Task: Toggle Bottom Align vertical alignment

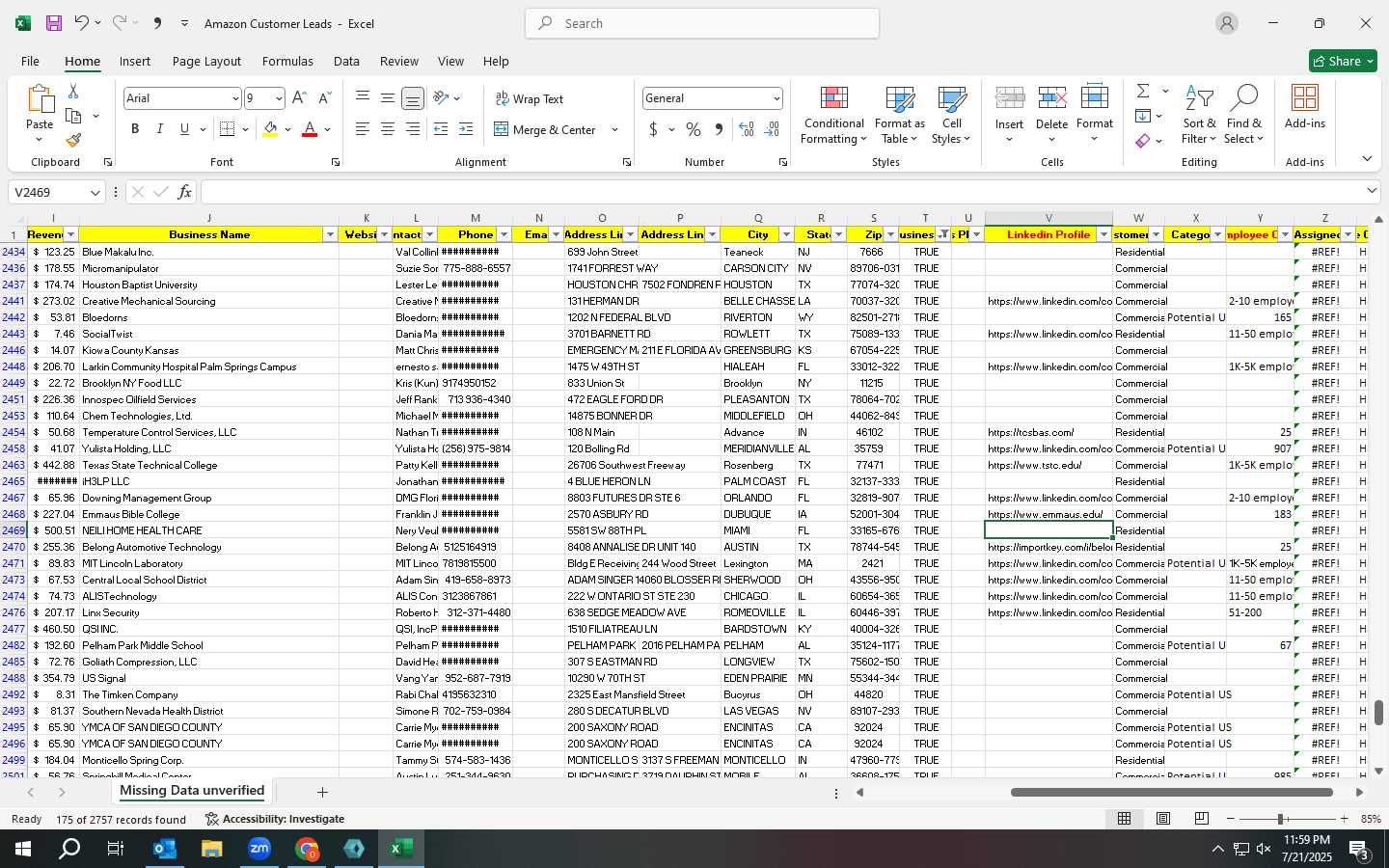Action: pos(413,98)
